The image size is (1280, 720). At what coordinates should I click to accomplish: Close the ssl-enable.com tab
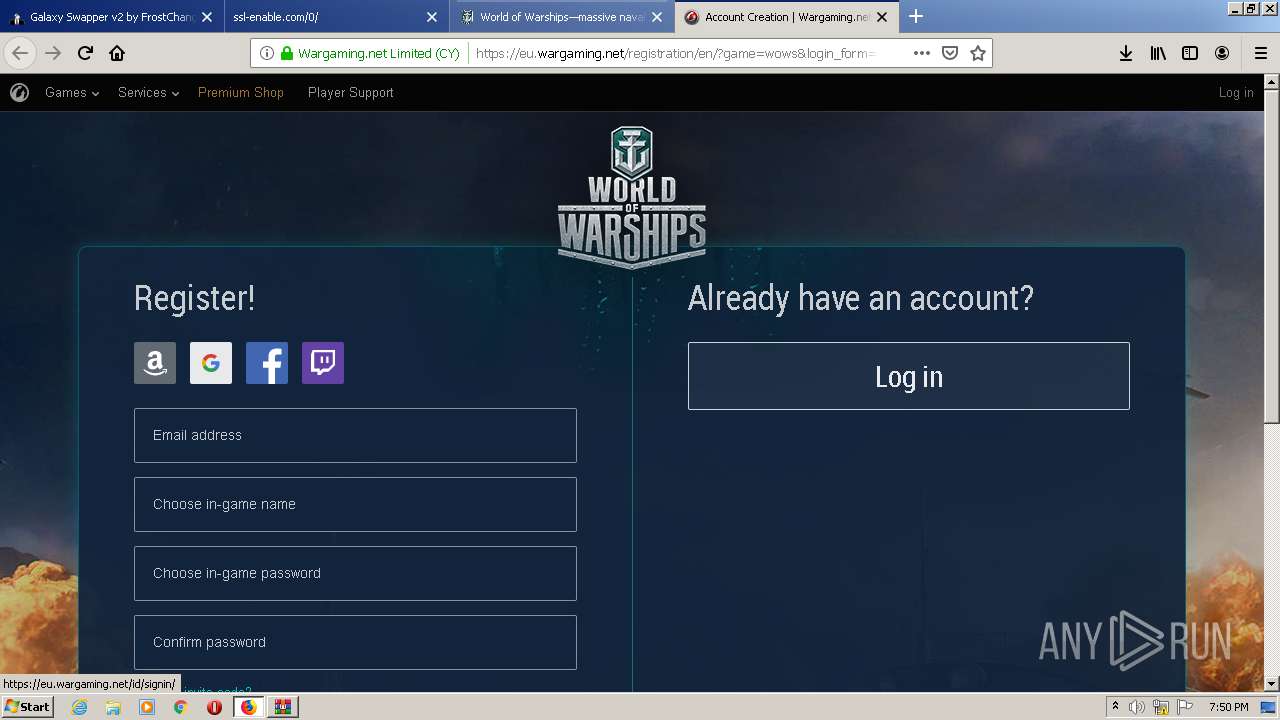point(432,17)
